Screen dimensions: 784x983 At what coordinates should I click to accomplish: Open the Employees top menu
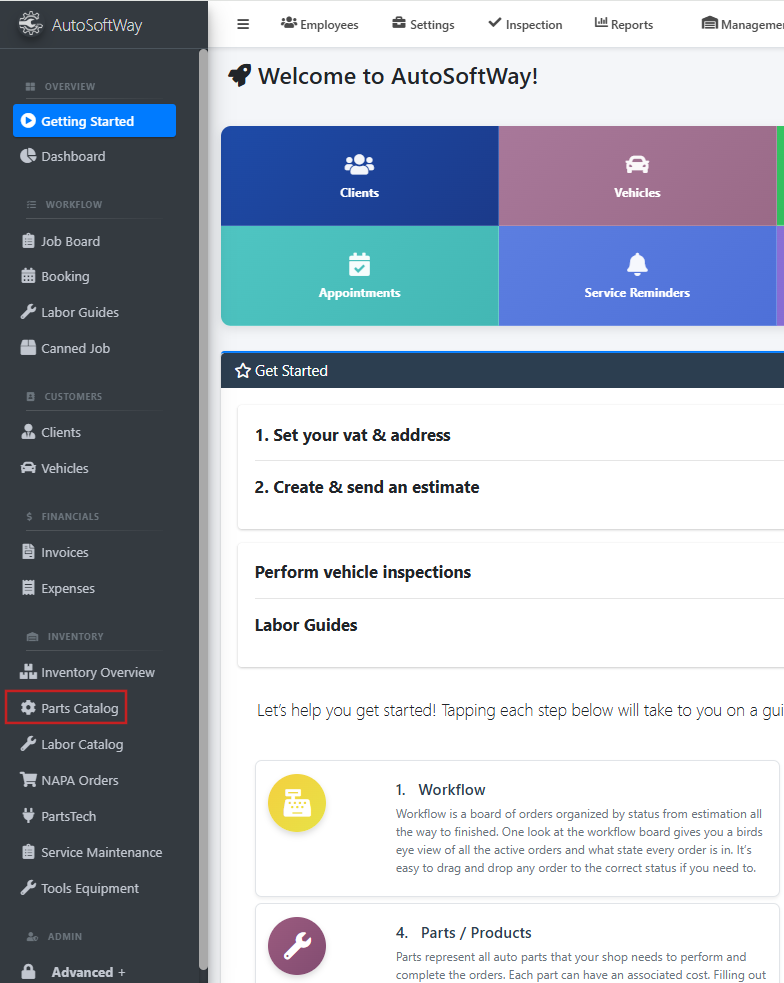point(320,24)
